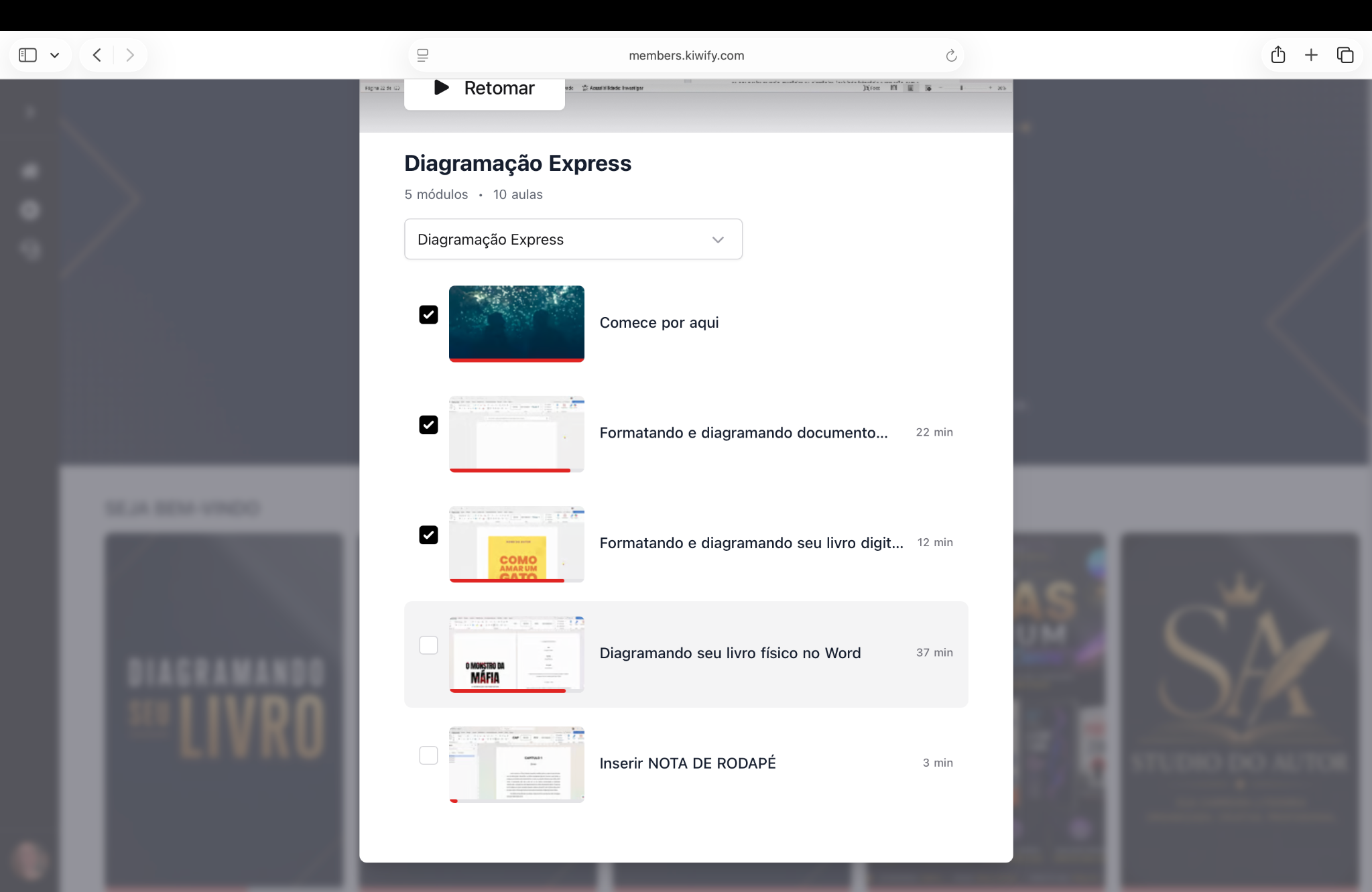Image resolution: width=1372 pixels, height=892 pixels.
Task: Click the blurred home icon in sidebar
Action: pyautogui.click(x=30, y=171)
